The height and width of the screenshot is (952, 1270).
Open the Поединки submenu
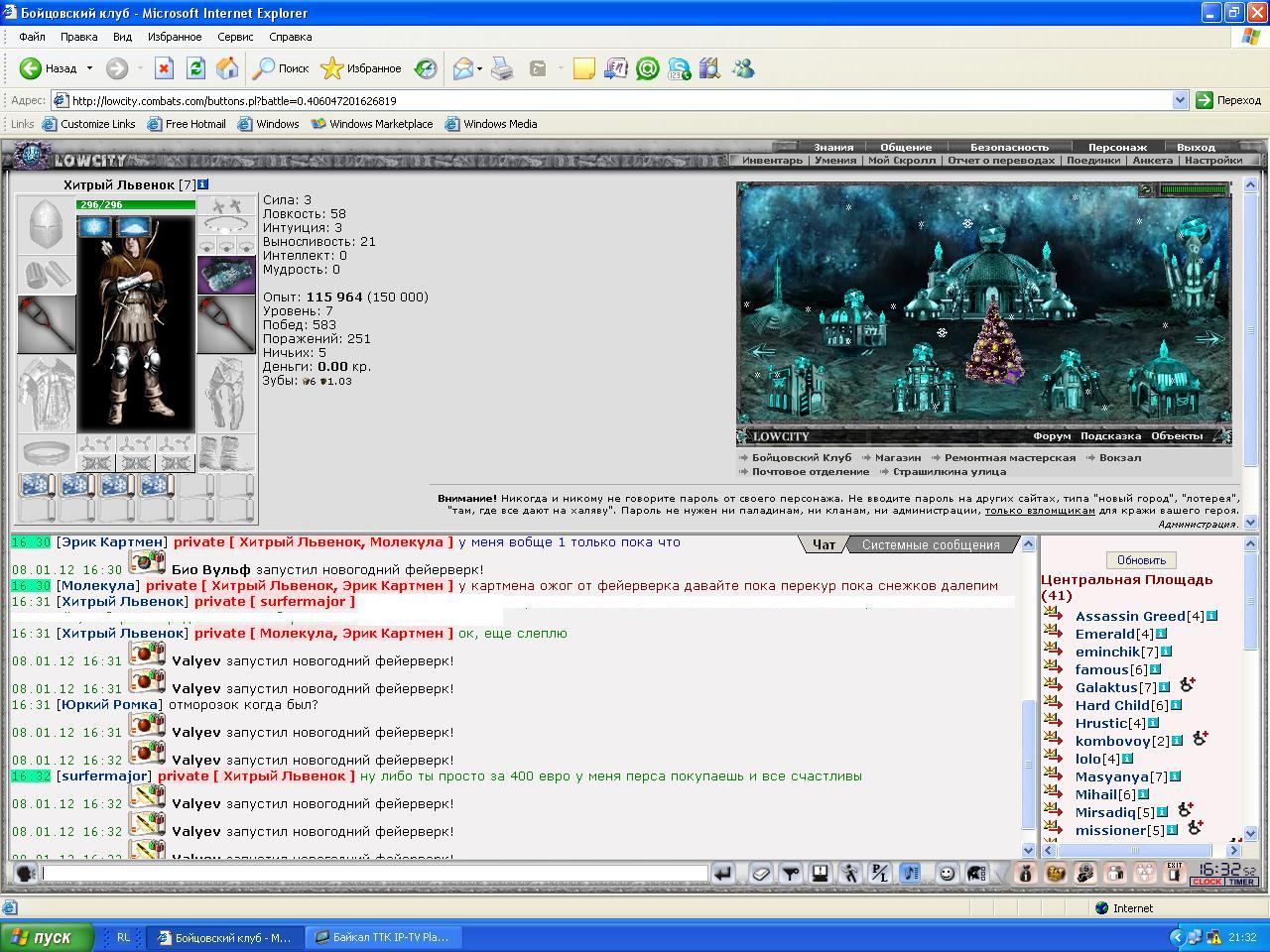pos(1092,160)
